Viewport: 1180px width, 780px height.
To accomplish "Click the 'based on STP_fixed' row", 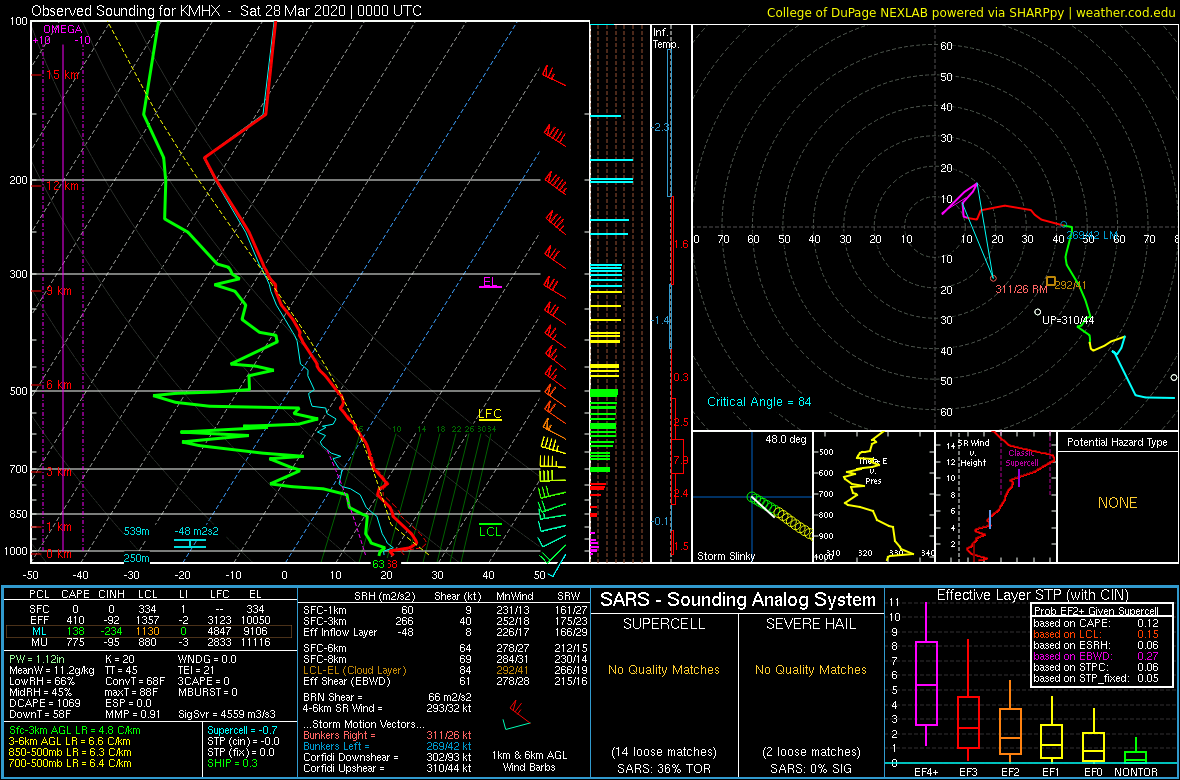I will pos(1098,680).
